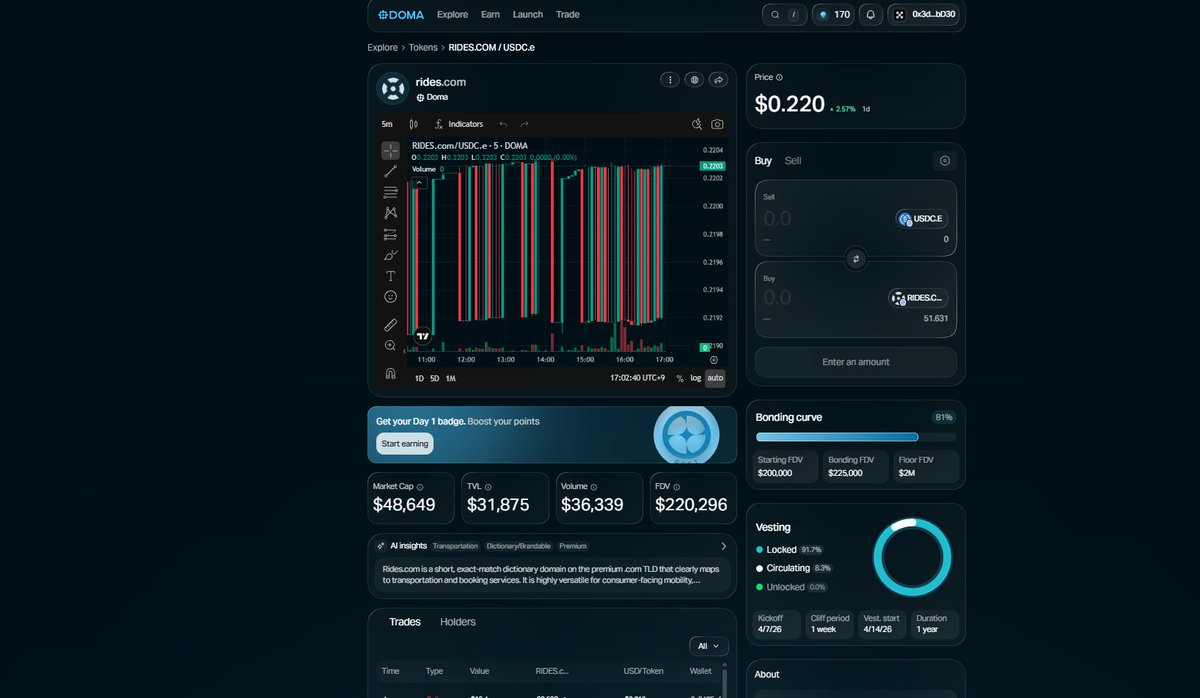Select the Fibonacci retracement lines tool

390,192
